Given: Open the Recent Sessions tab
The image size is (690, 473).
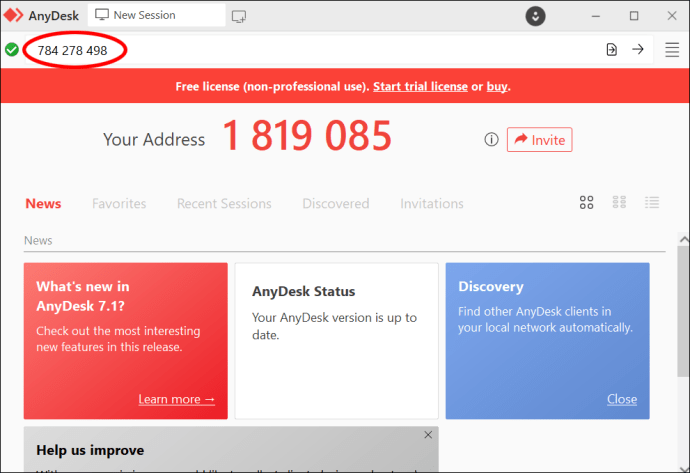Looking at the screenshot, I should tap(224, 203).
